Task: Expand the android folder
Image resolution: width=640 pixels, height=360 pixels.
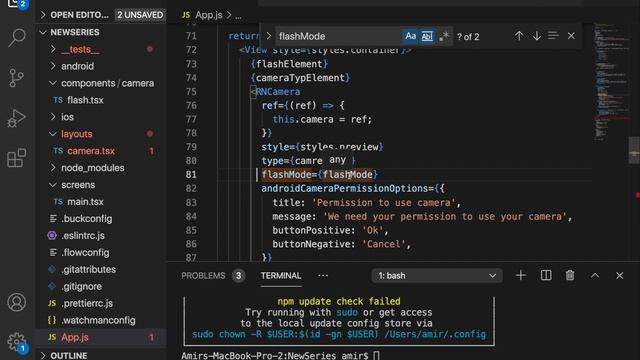Action: pos(102,66)
